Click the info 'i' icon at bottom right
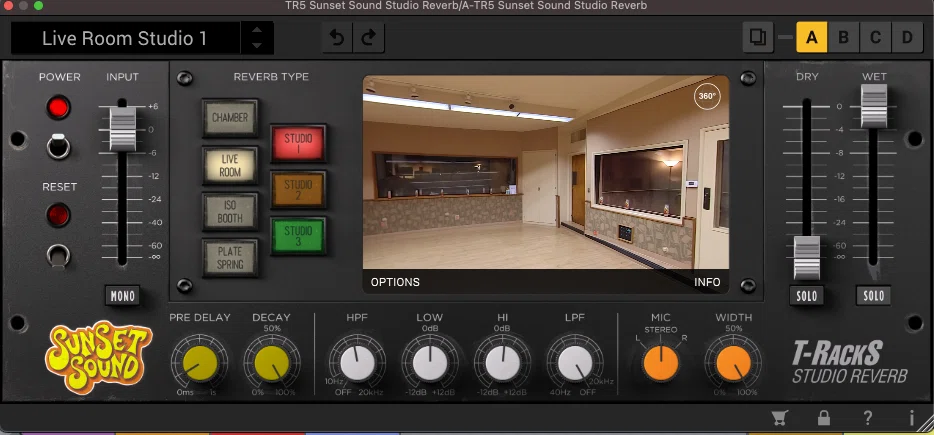The height and width of the screenshot is (435, 934). (912, 418)
